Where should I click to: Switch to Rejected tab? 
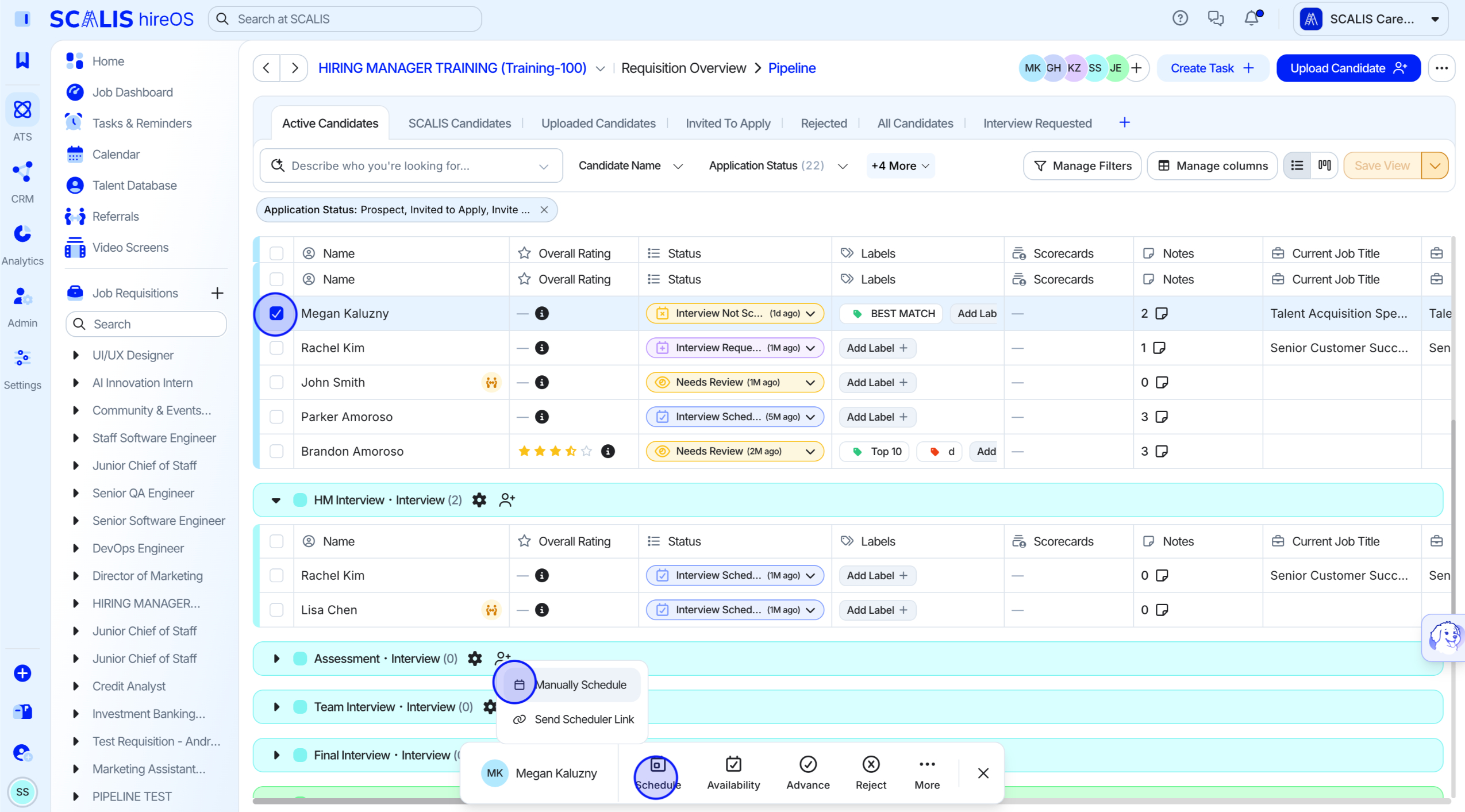point(823,123)
